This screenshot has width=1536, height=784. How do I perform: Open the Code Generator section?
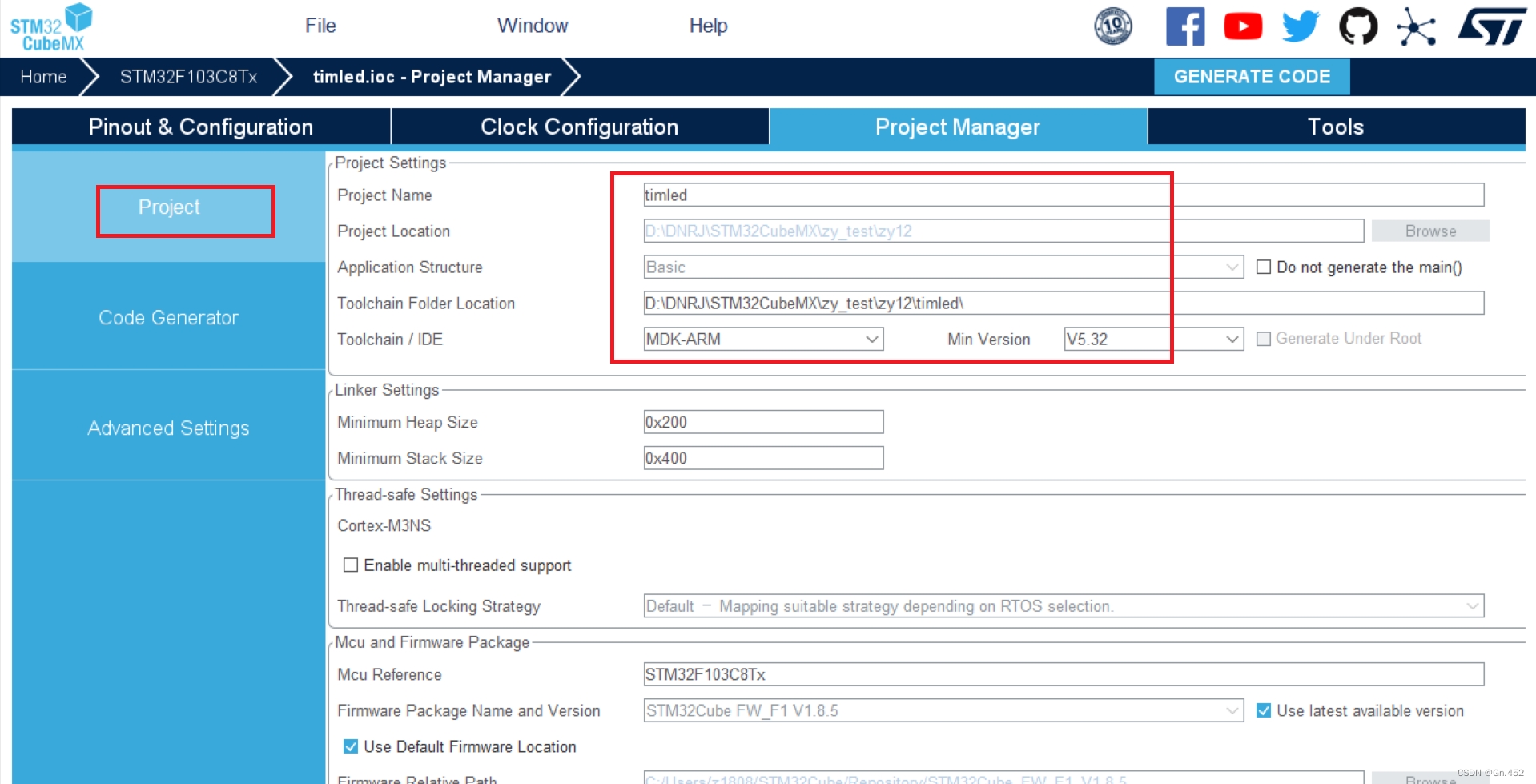(169, 317)
